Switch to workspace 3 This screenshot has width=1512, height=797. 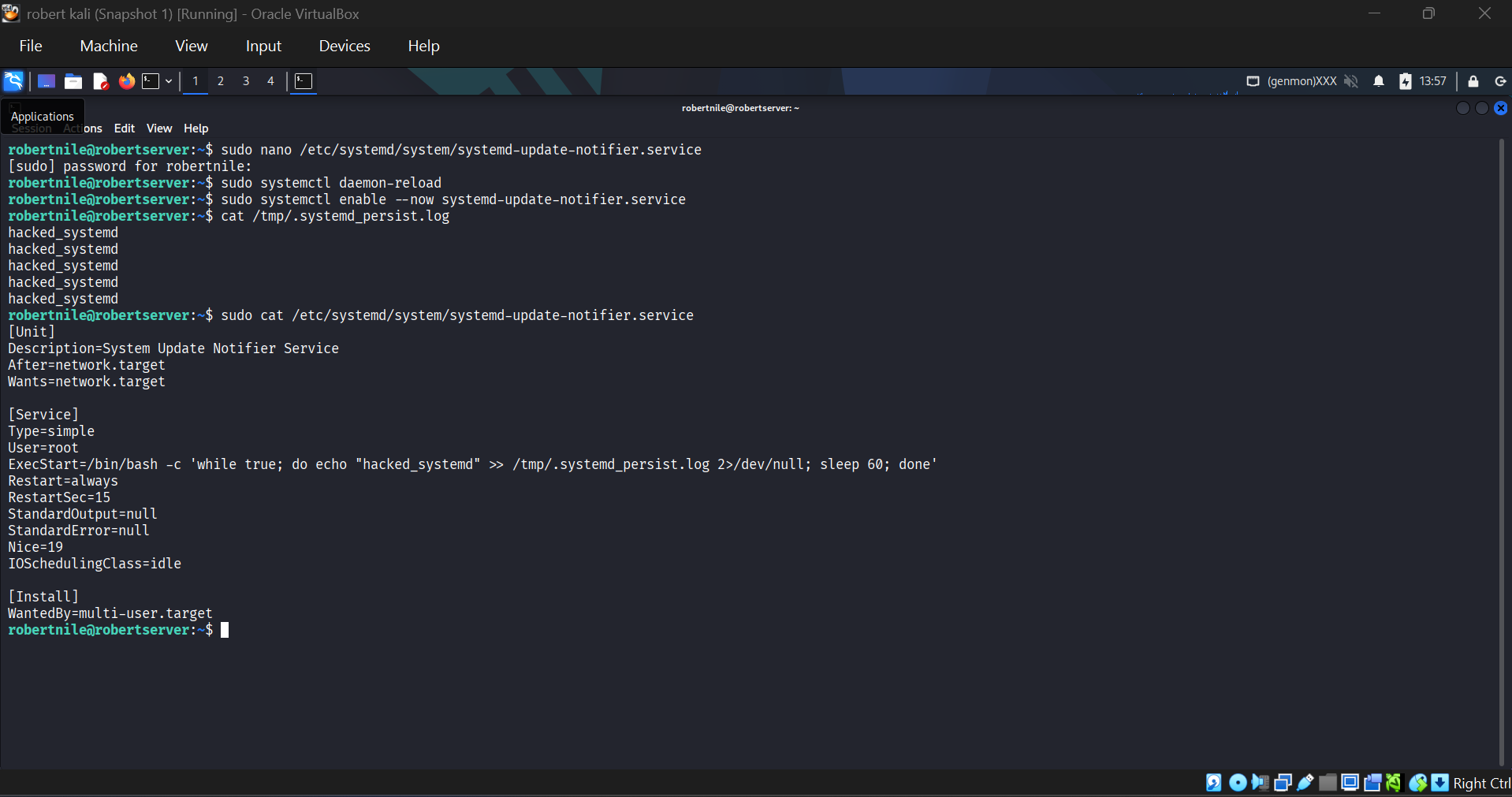pyautogui.click(x=246, y=81)
